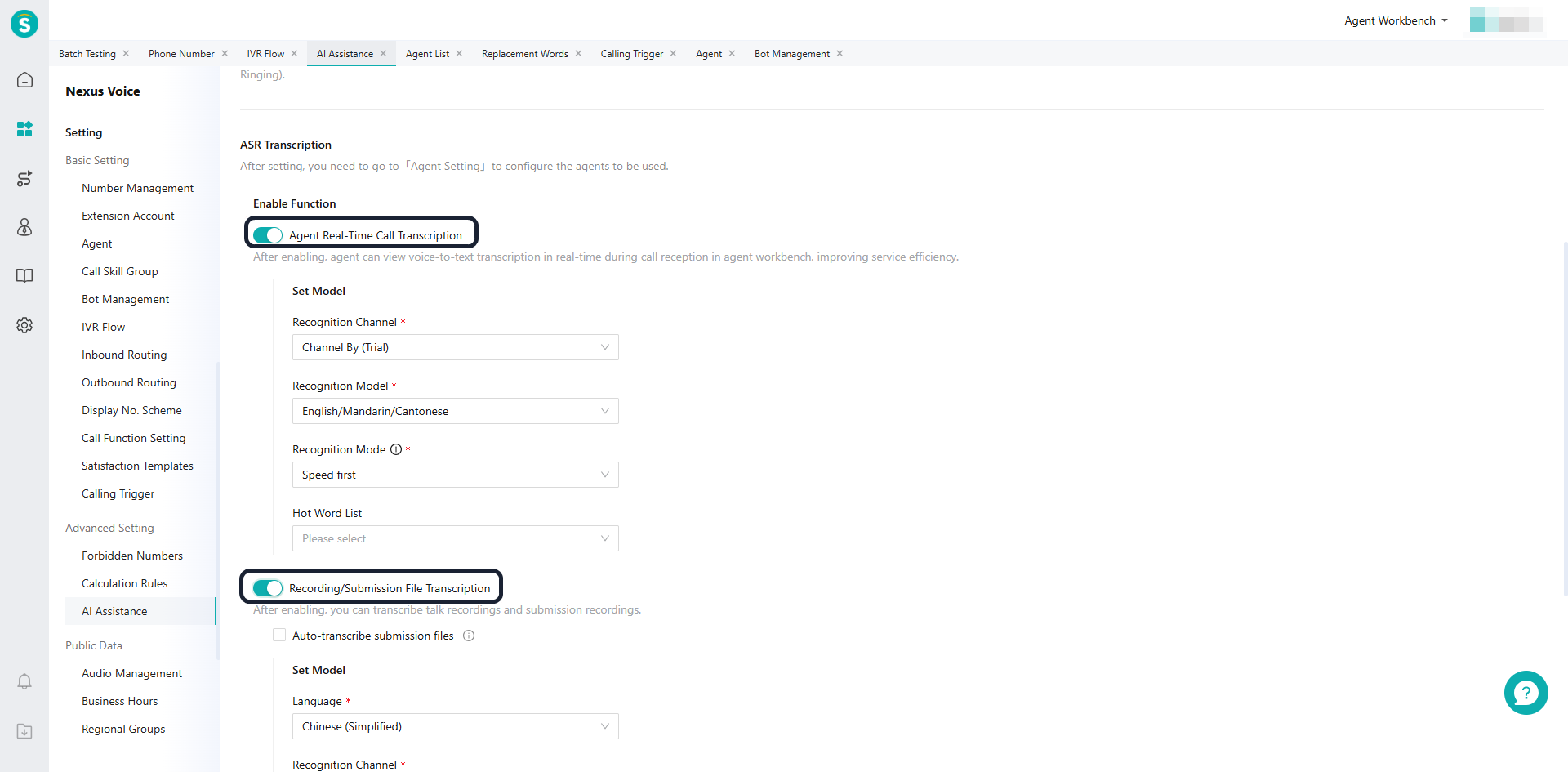The width and height of the screenshot is (1568, 772).
Task: Click the S logo in the sidebar
Action: (x=24, y=24)
